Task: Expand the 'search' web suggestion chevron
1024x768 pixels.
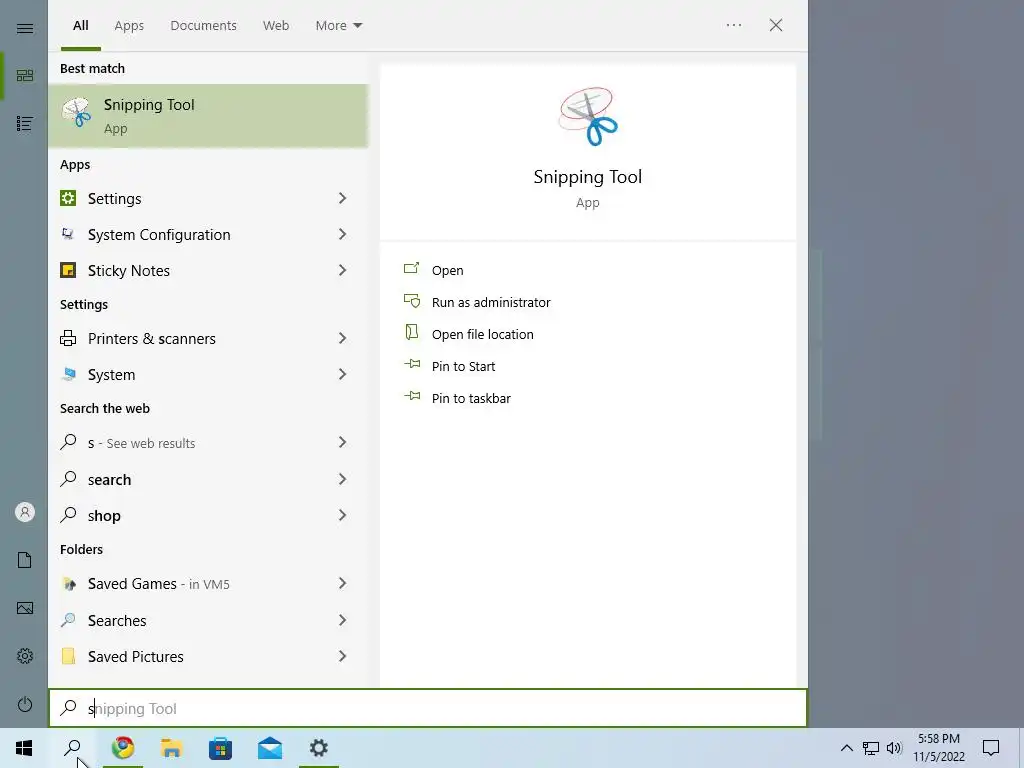Action: [x=342, y=479]
